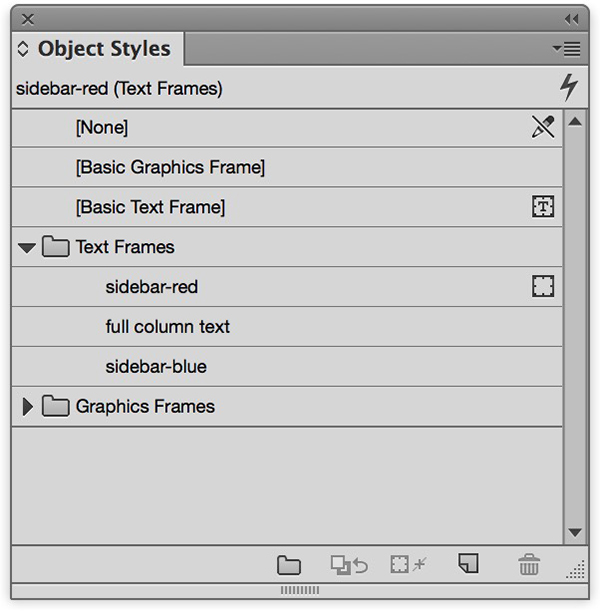Click the scrollbar up arrow
This screenshot has width=600, height=614.
coord(575,121)
